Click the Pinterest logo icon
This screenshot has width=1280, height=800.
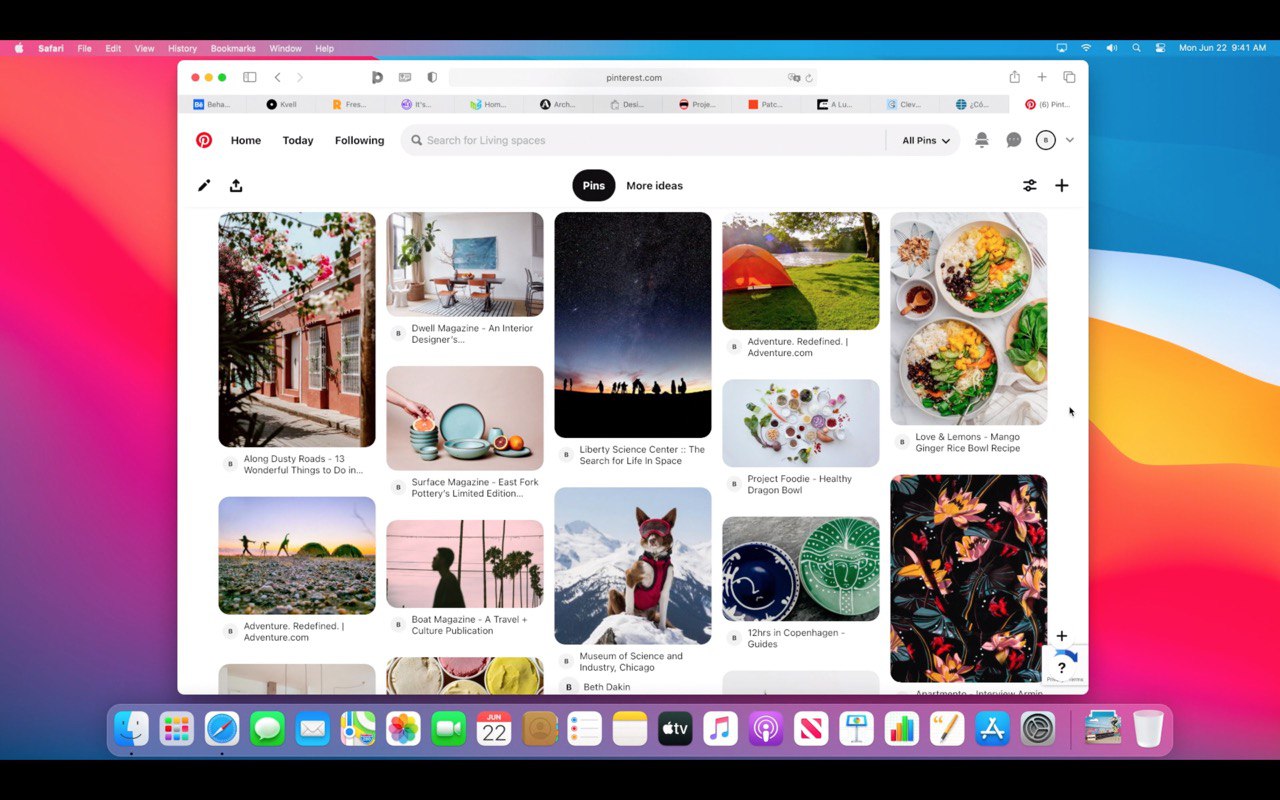tap(204, 140)
